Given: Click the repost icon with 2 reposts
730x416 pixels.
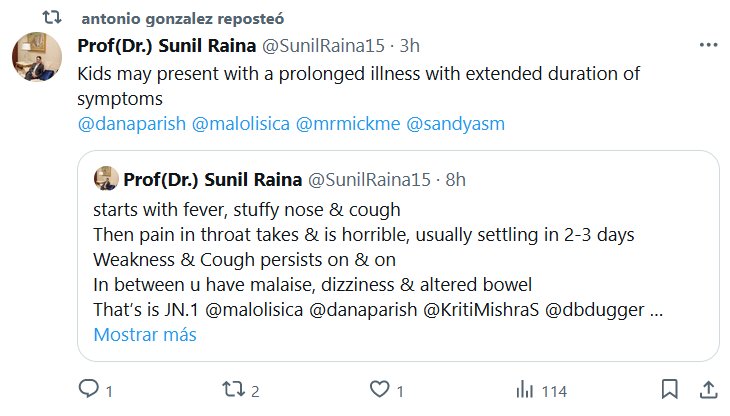Looking at the screenshot, I should tap(234, 389).
